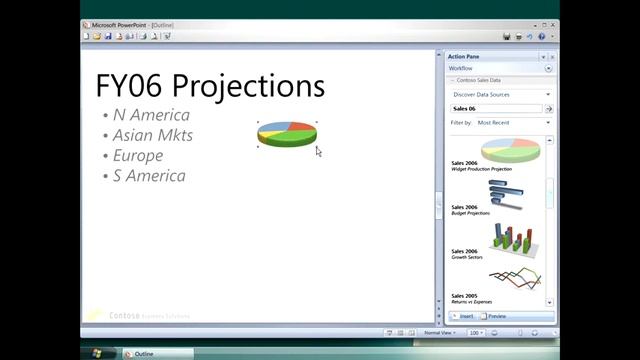Image resolution: width=640 pixels, height=360 pixels.
Task: Click in the Sales 06 search field
Action: pyautogui.click(x=496, y=109)
